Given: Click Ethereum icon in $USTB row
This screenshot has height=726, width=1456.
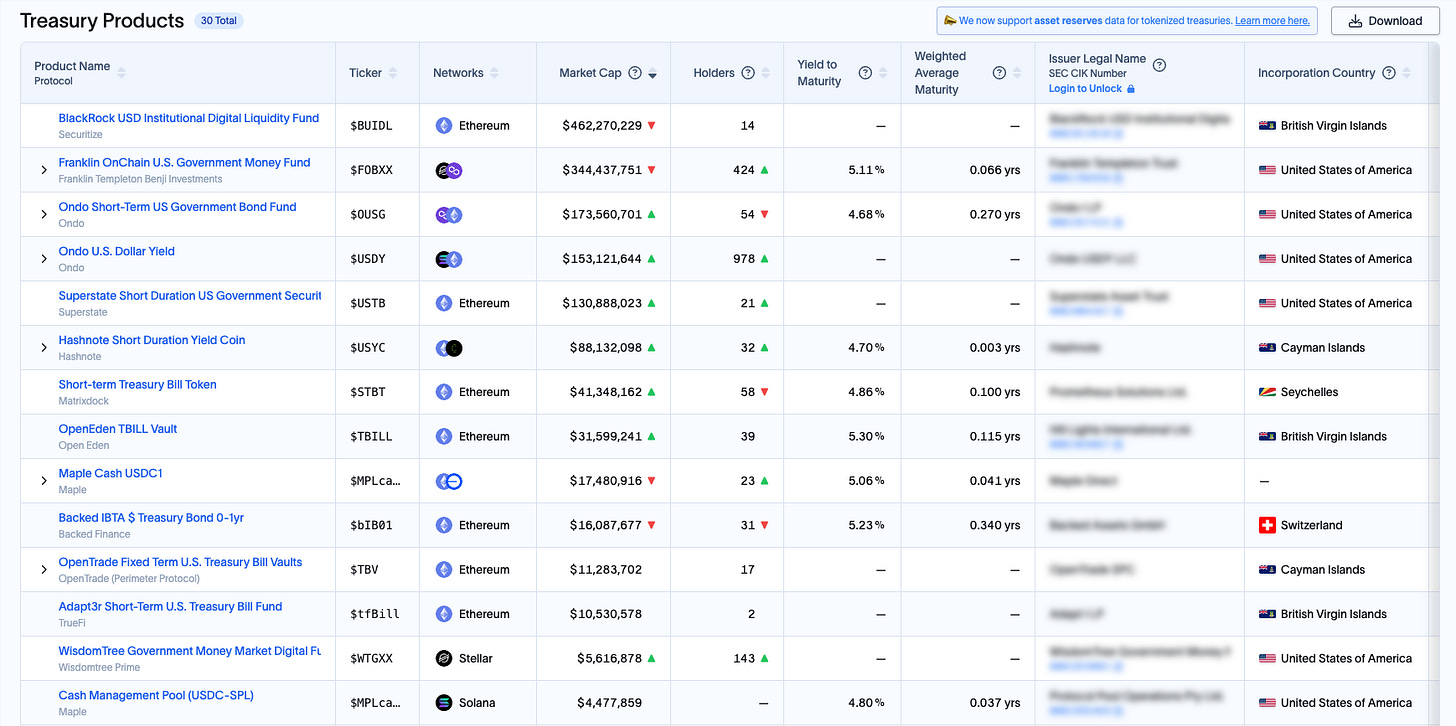Looking at the screenshot, I should click(x=444, y=303).
